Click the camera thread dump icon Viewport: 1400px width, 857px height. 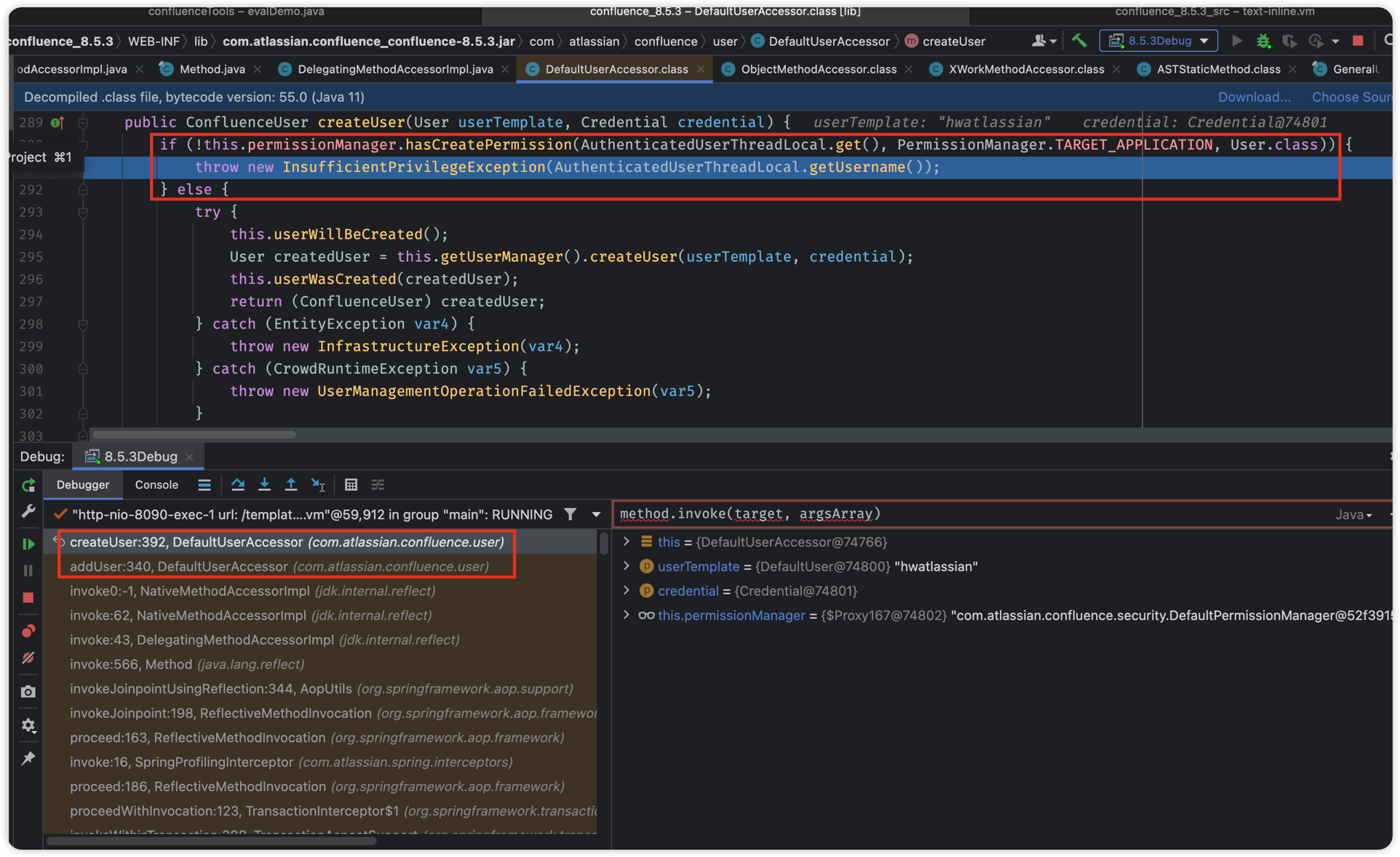point(28,691)
